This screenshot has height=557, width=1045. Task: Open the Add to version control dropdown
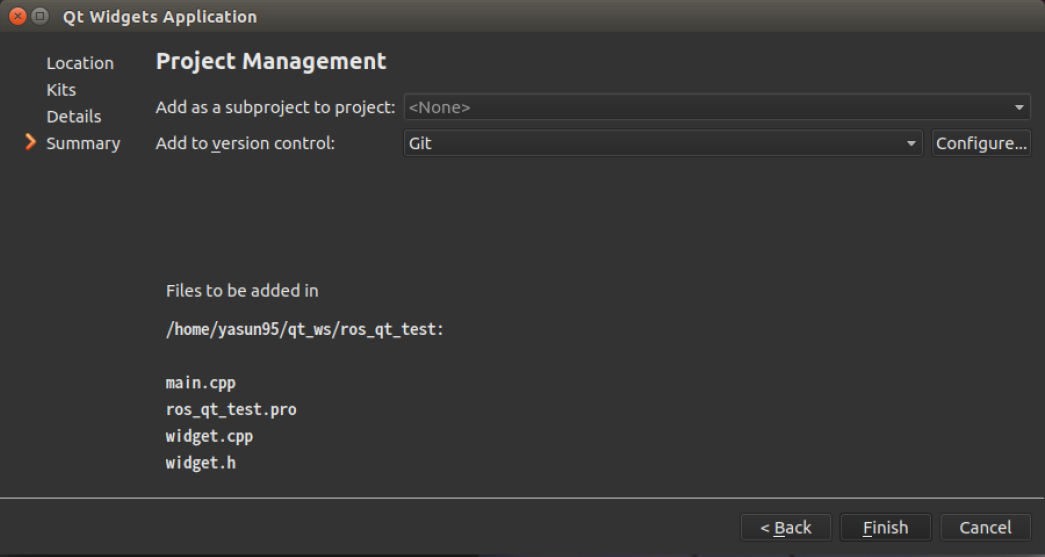(x=662, y=143)
